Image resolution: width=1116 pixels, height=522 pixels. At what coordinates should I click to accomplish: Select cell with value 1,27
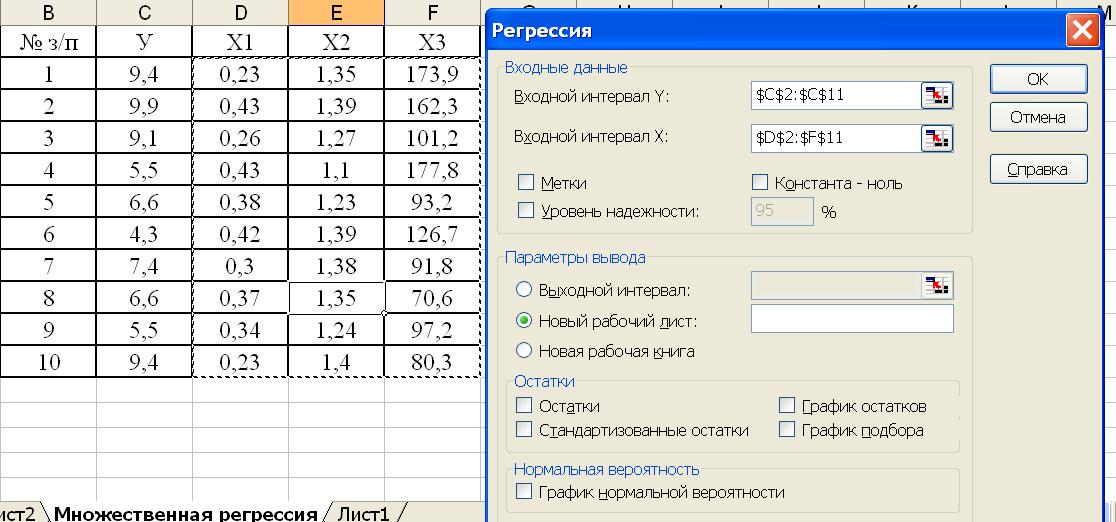(336, 138)
